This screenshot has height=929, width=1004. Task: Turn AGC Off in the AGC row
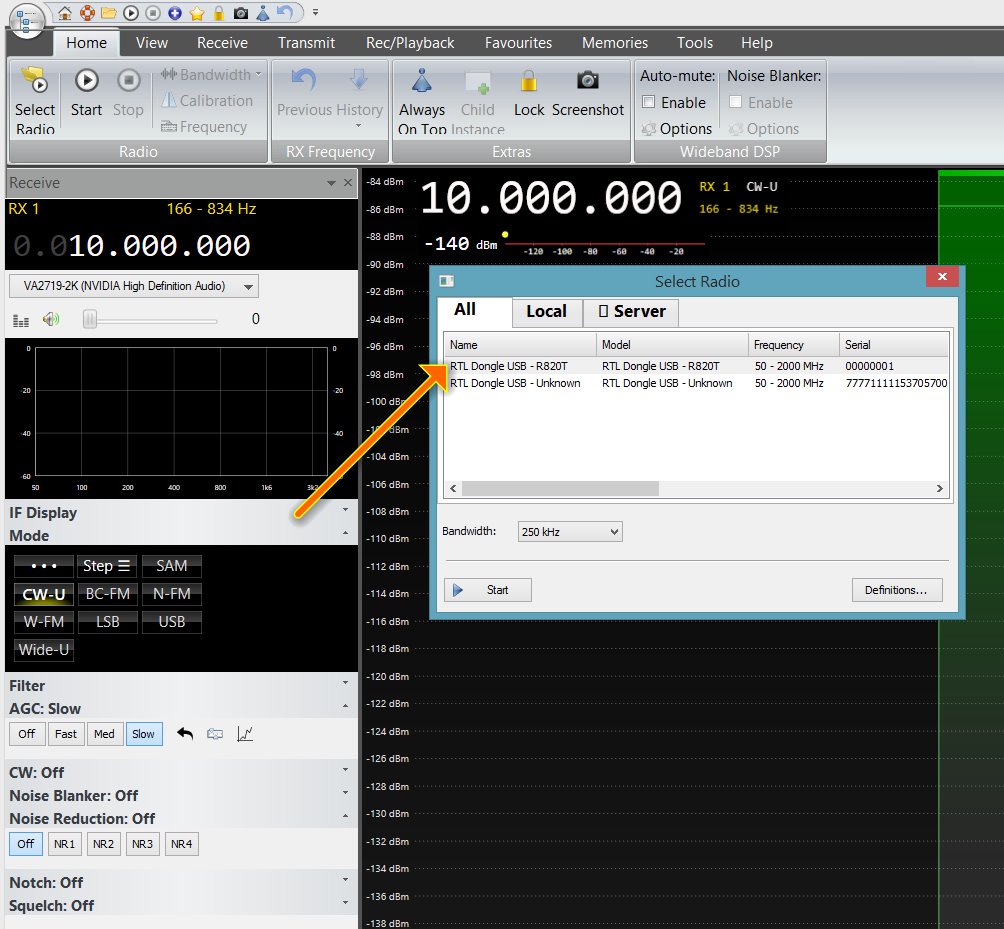27,734
